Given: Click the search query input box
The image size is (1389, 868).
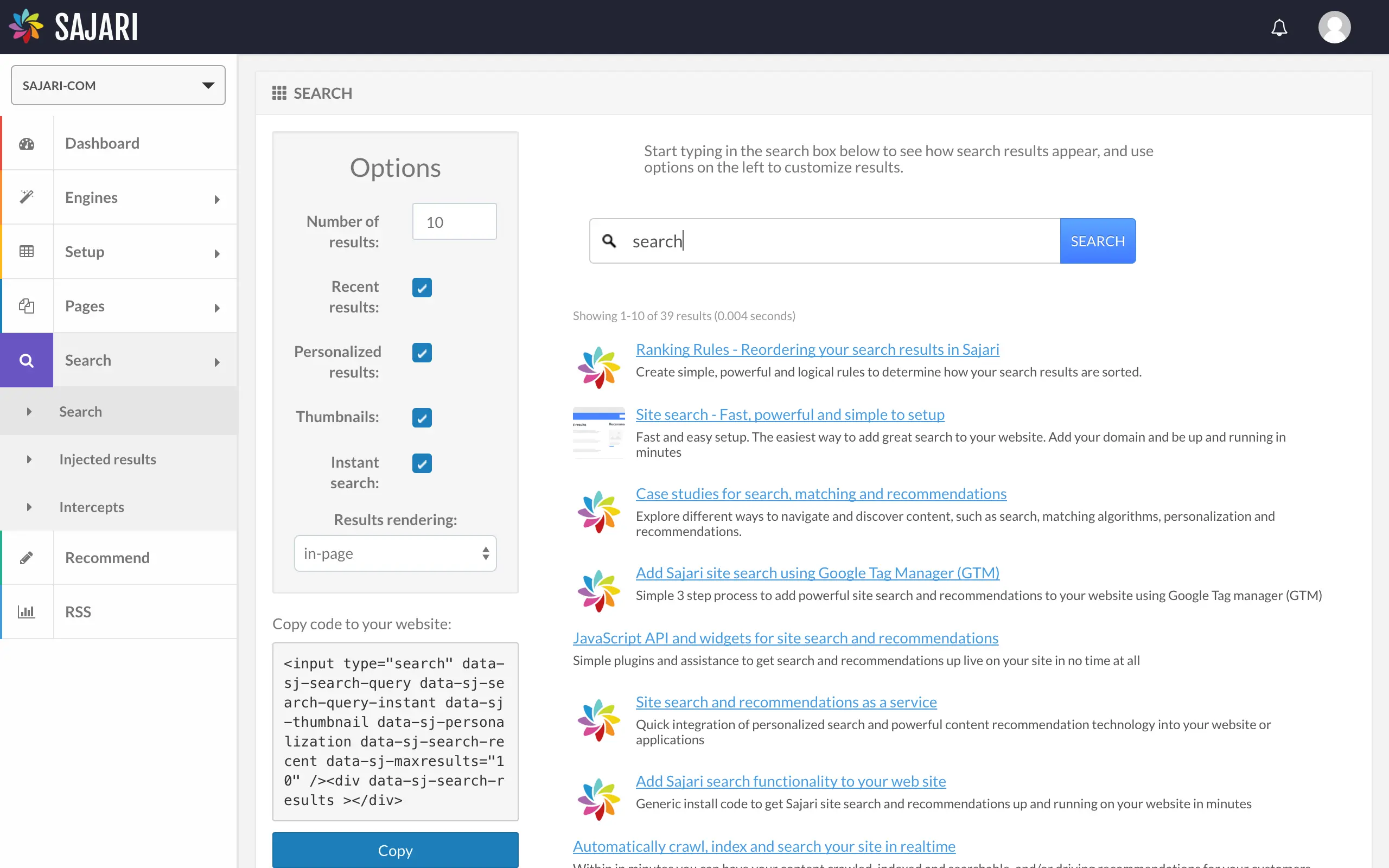Looking at the screenshot, I should point(825,241).
